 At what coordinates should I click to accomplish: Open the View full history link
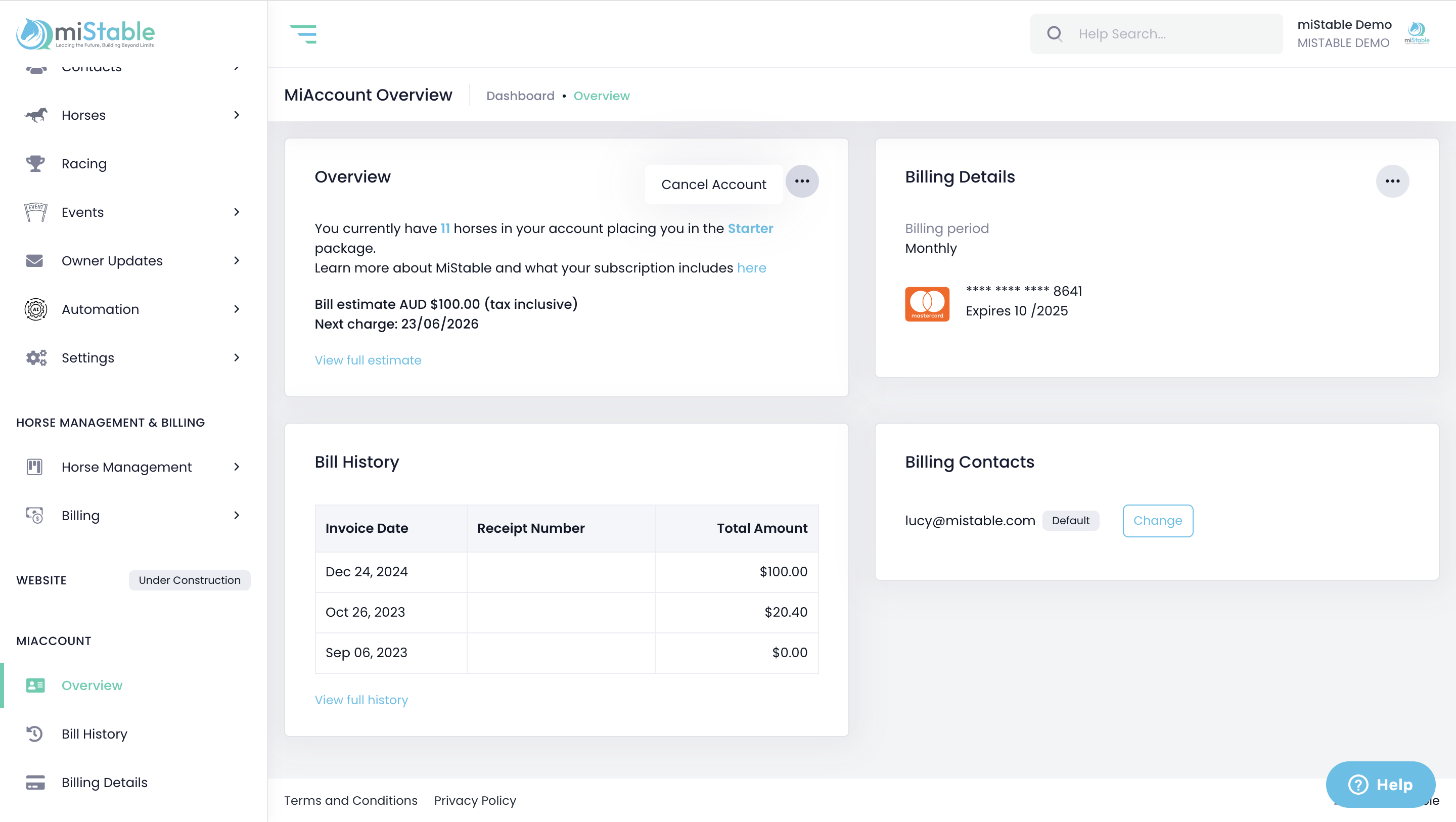pyautogui.click(x=361, y=700)
